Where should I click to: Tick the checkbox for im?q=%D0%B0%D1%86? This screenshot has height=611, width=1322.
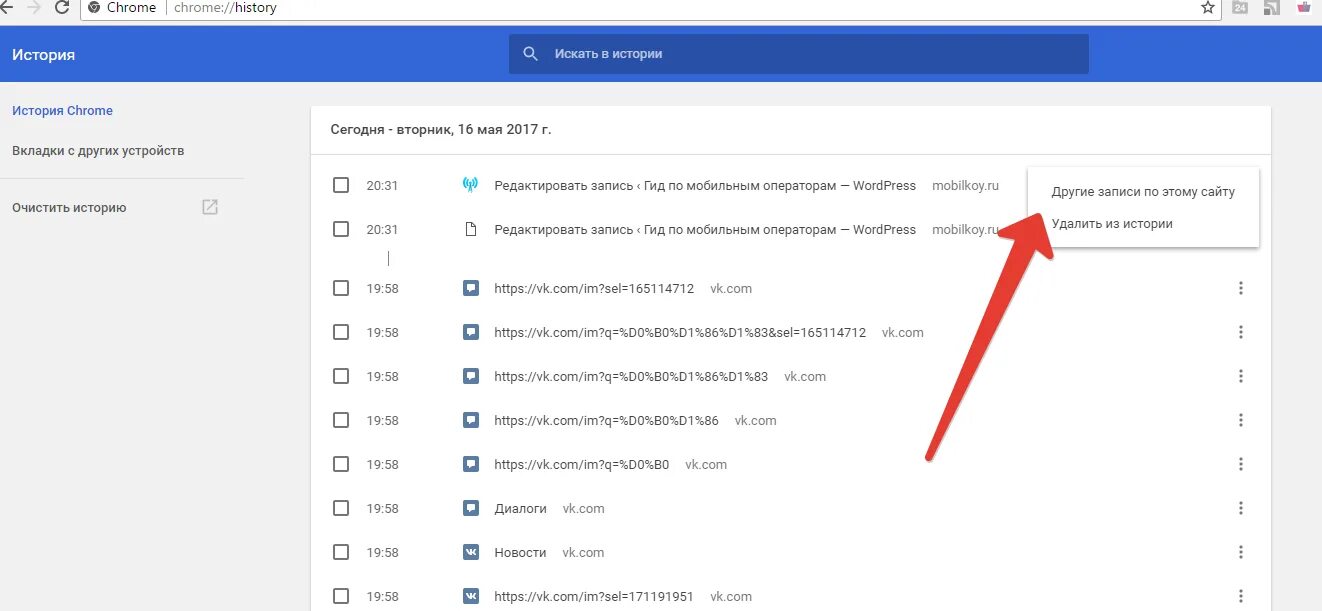click(x=341, y=420)
